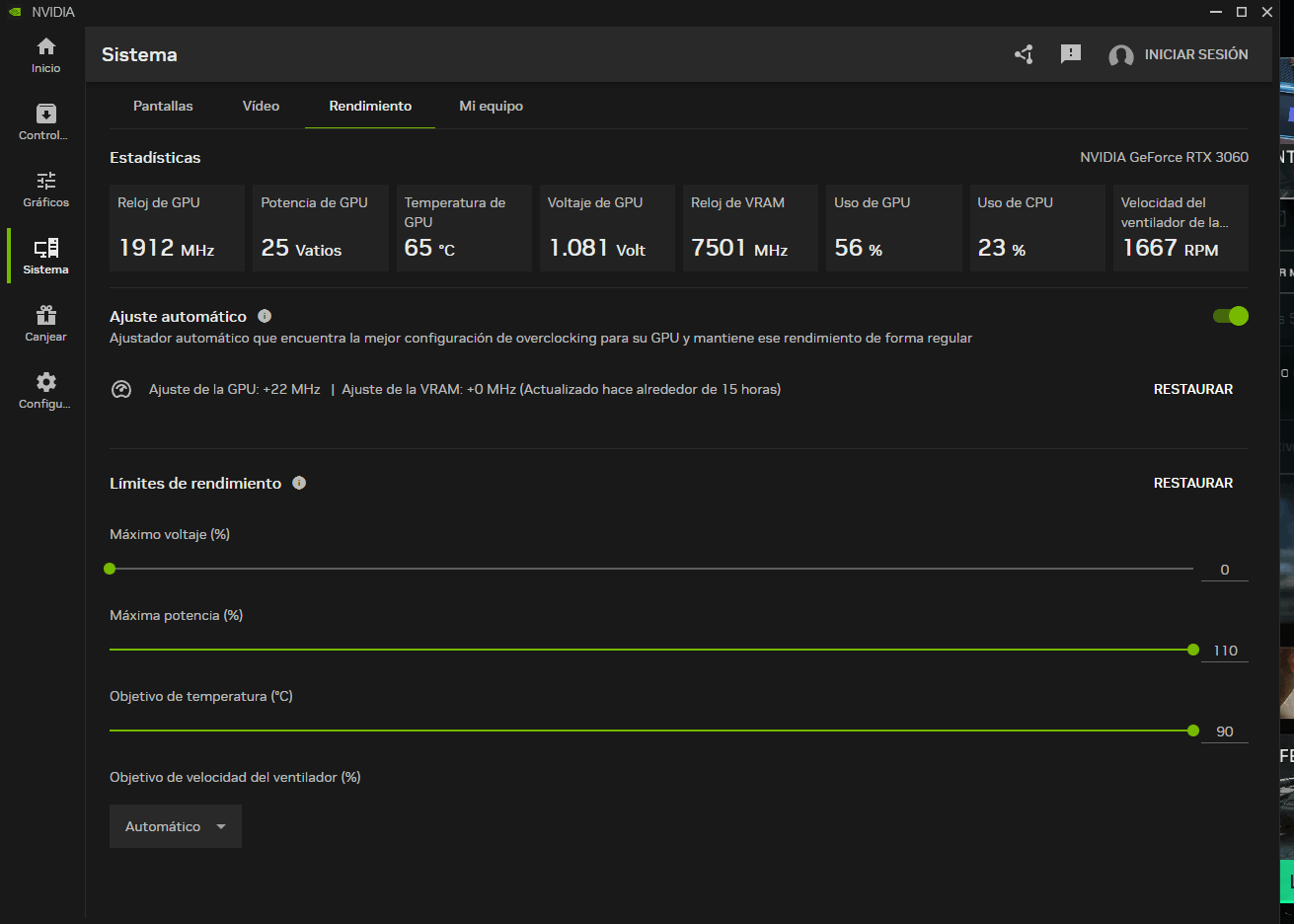The image size is (1294, 924).
Task: Click the Estadísticas heading
Action: click(155, 158)
